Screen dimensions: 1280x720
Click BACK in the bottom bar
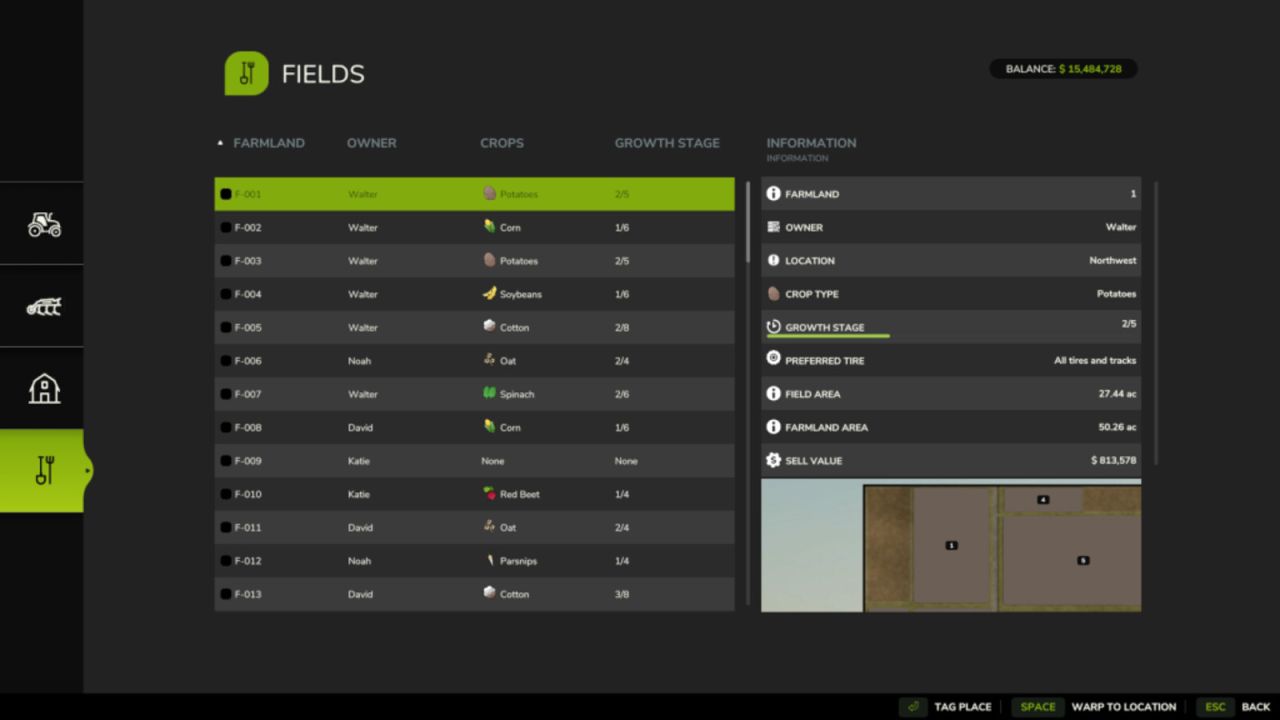1255,706
